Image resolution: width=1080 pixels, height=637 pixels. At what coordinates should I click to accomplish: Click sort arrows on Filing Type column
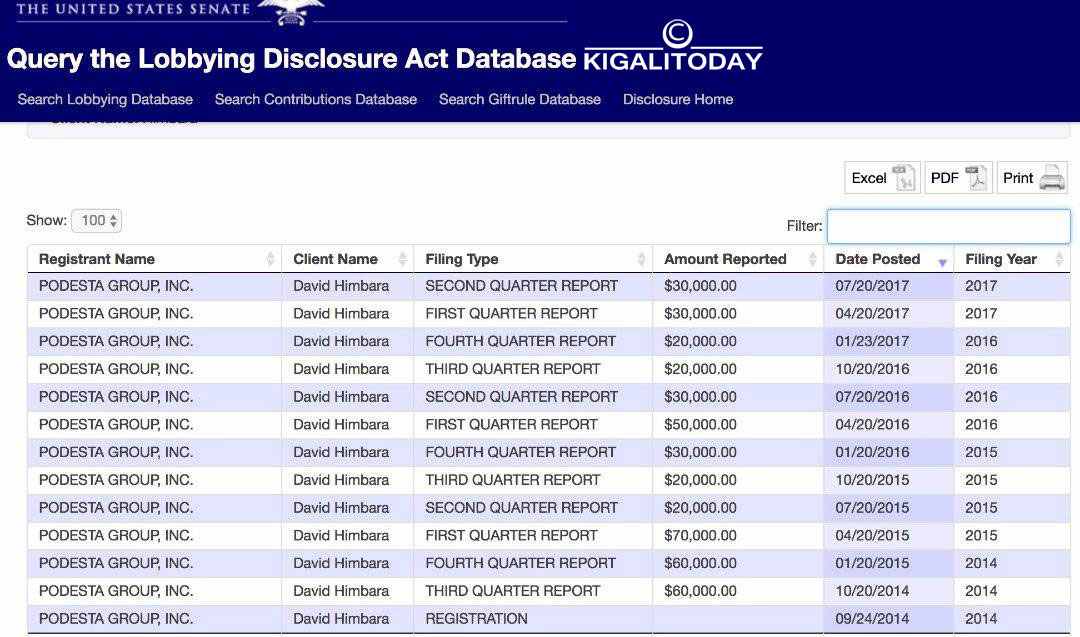tap(641, 260)
